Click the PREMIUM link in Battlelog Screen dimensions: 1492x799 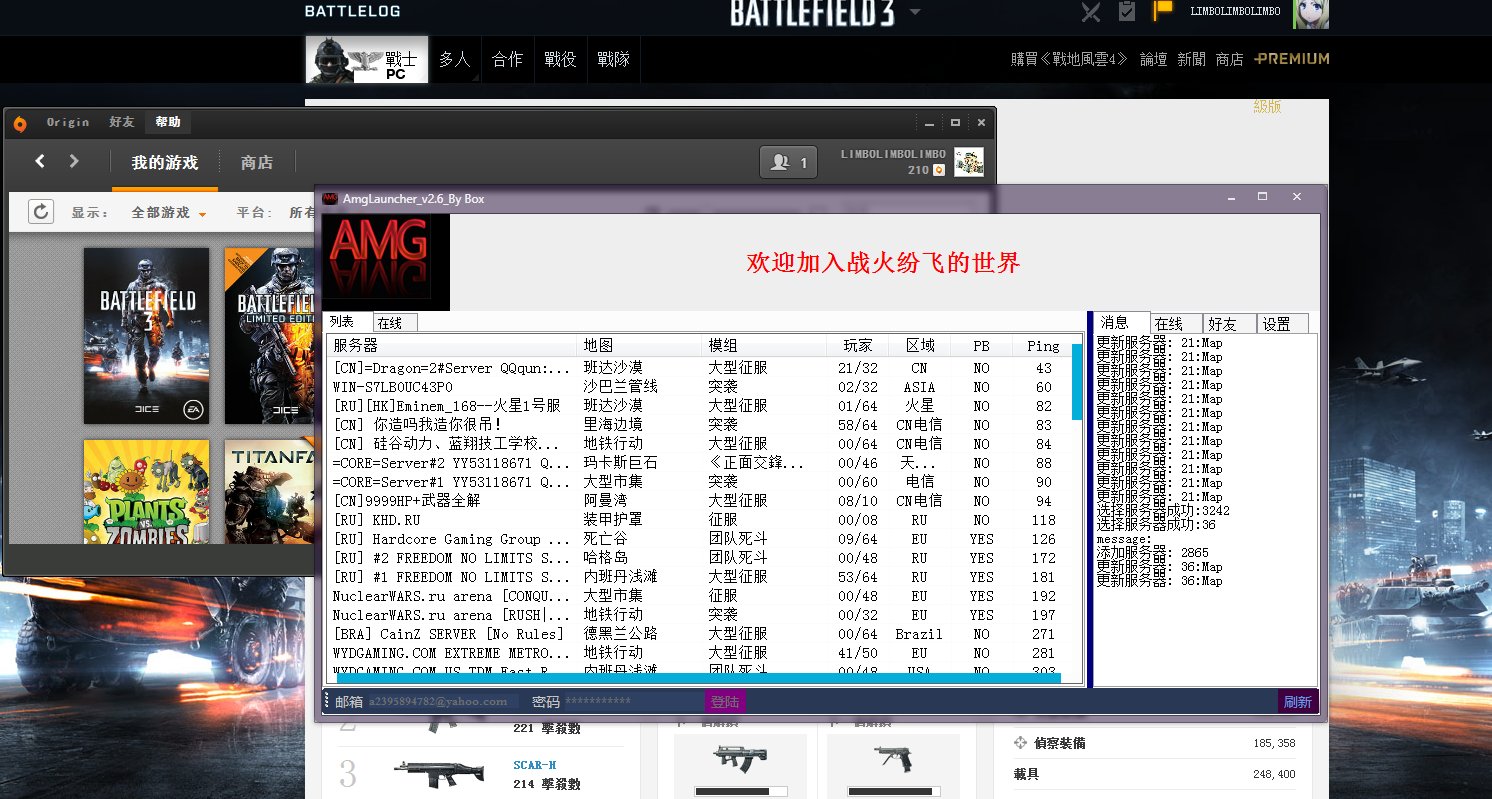[1292, 59]
